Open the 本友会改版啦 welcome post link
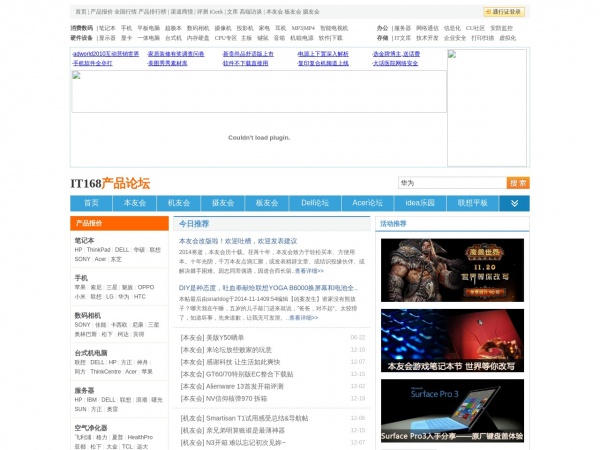 [238, 241]
